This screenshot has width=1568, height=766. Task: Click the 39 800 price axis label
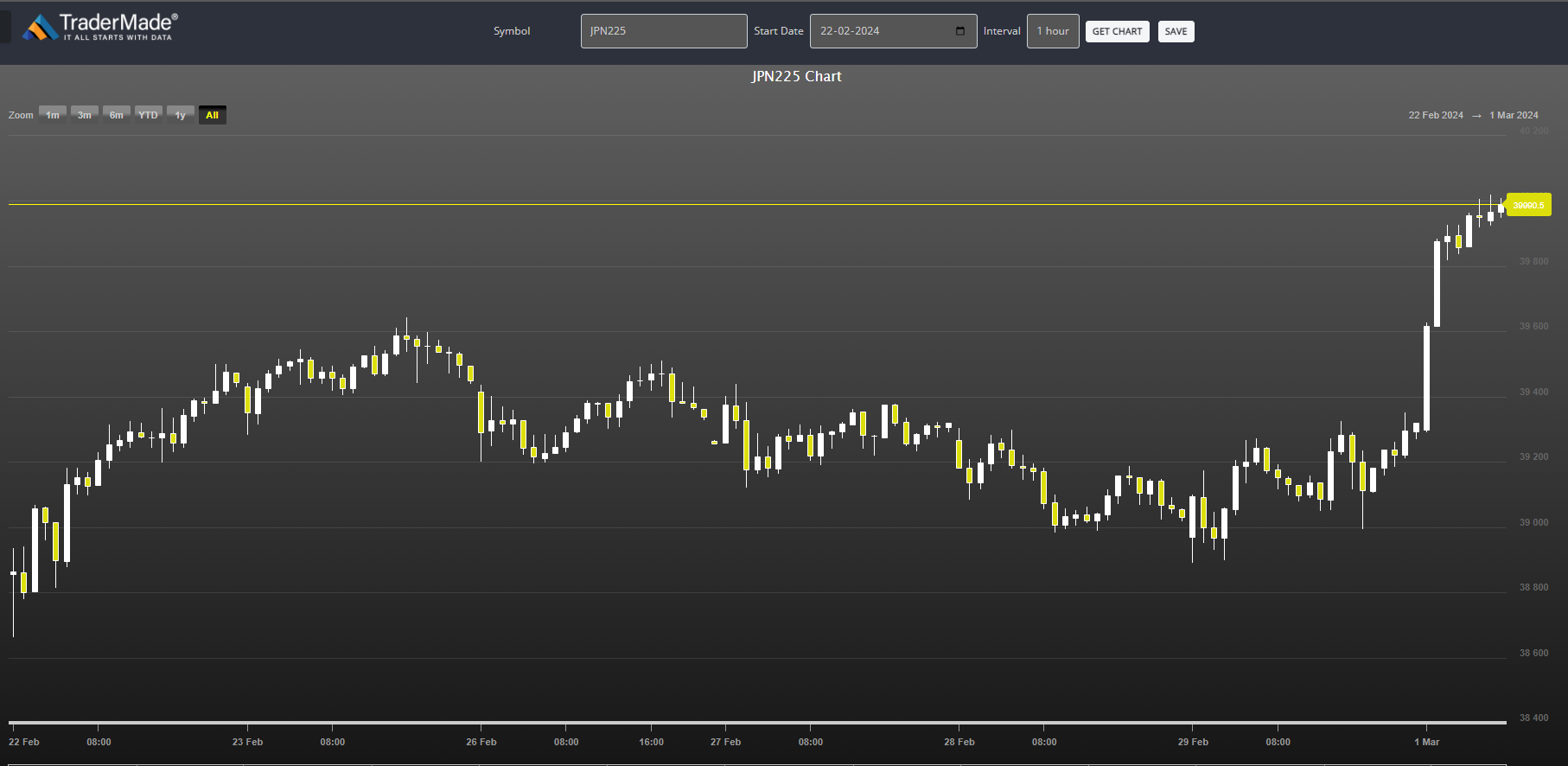click(x=1533, y=261)
